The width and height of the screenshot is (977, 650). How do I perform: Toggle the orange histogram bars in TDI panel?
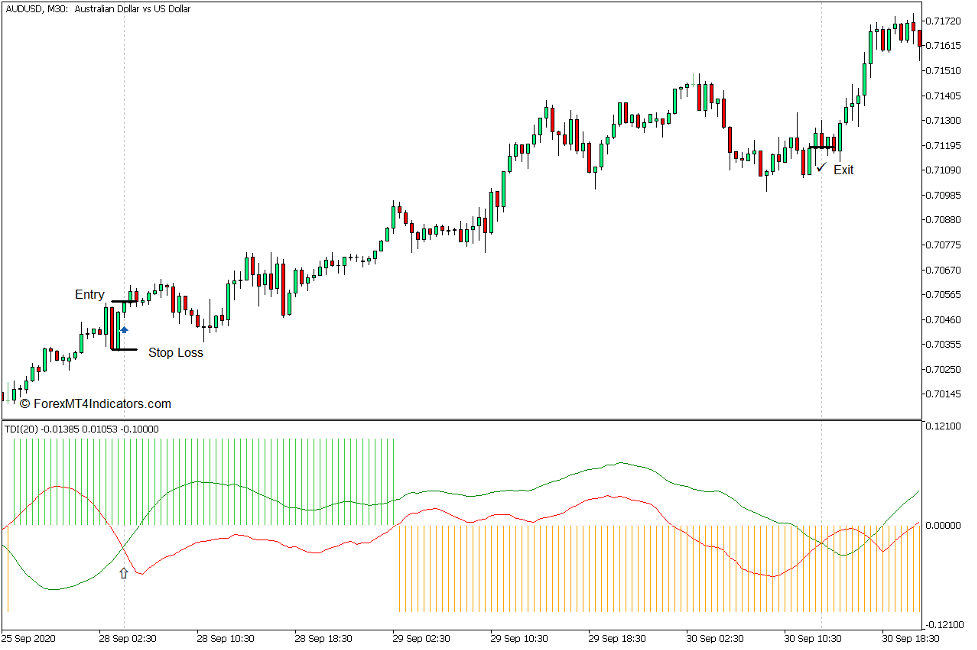point(550,580)
